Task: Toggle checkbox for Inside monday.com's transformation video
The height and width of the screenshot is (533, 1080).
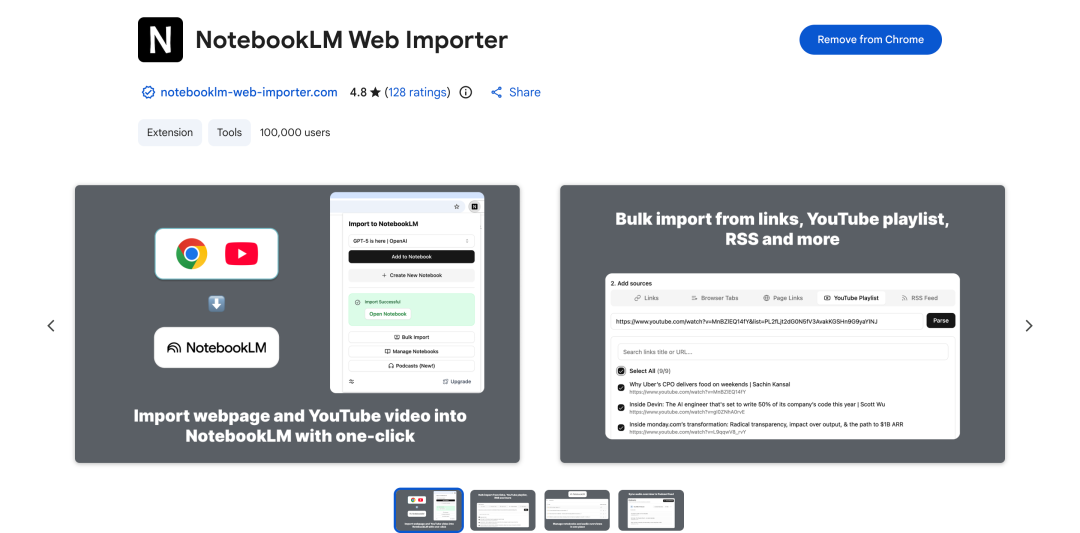Action: coord(621,428)
